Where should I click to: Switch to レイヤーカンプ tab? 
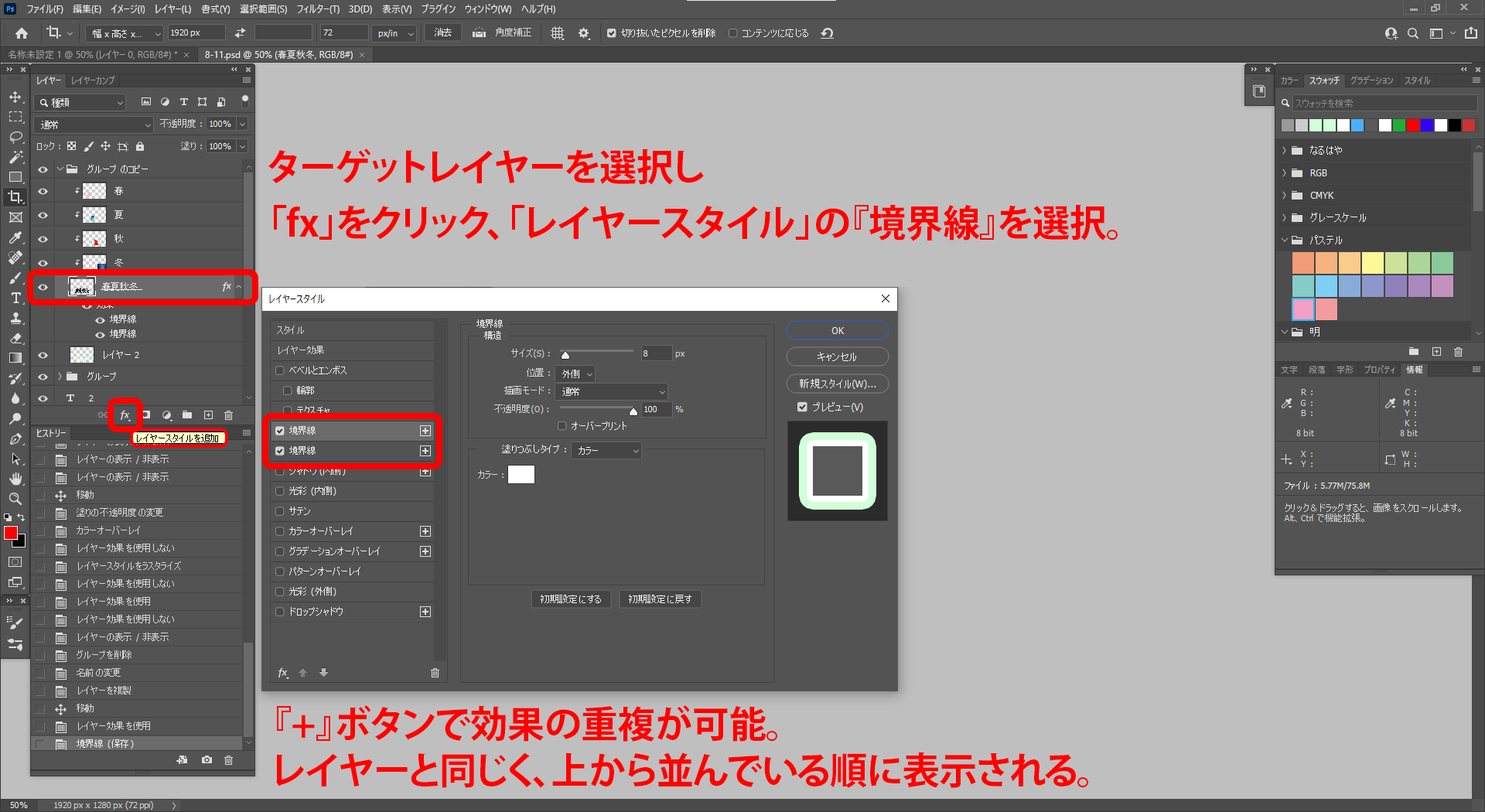(93, 80)
